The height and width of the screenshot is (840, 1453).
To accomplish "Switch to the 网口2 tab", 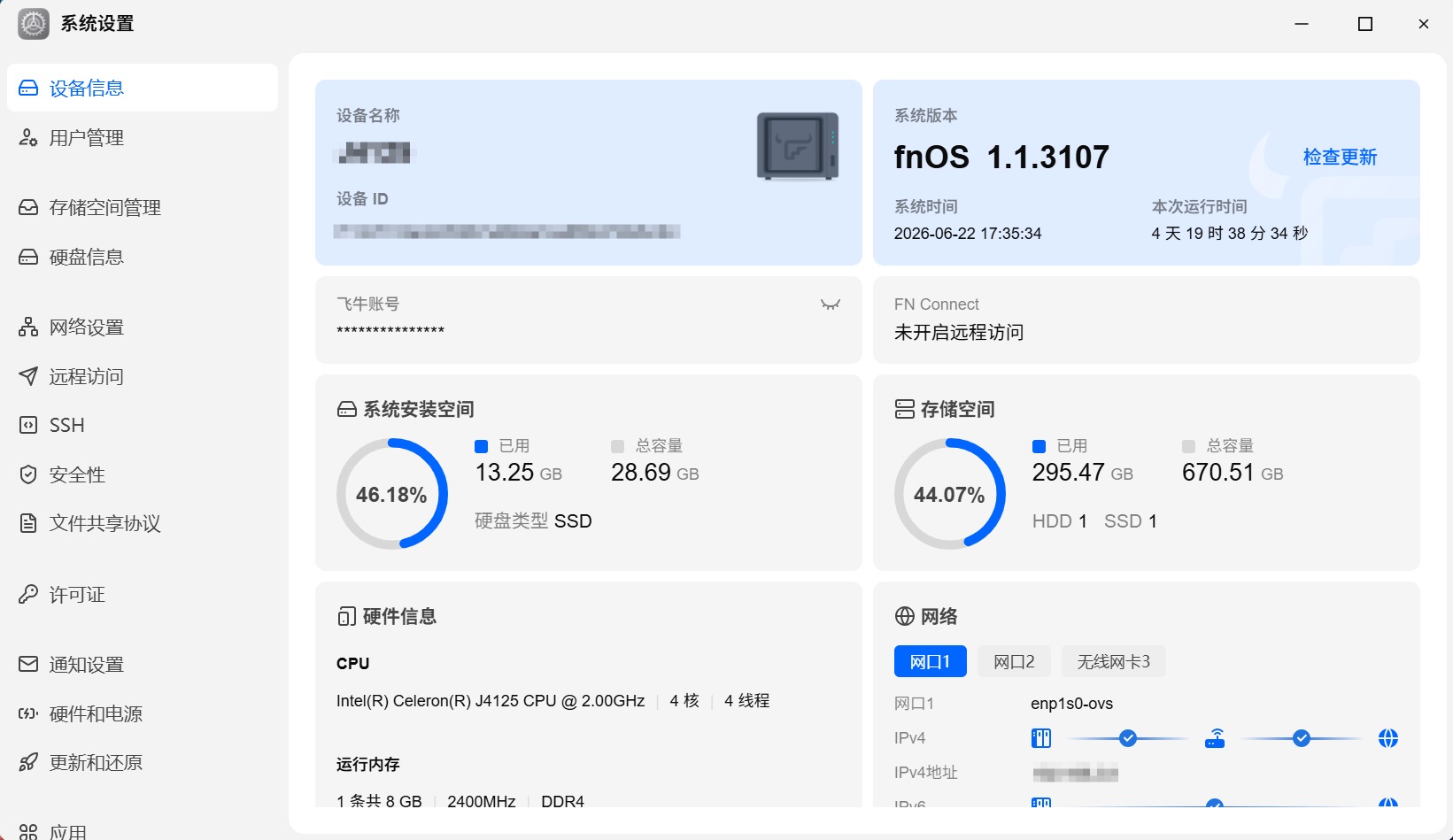I will tap(1014, 662).
